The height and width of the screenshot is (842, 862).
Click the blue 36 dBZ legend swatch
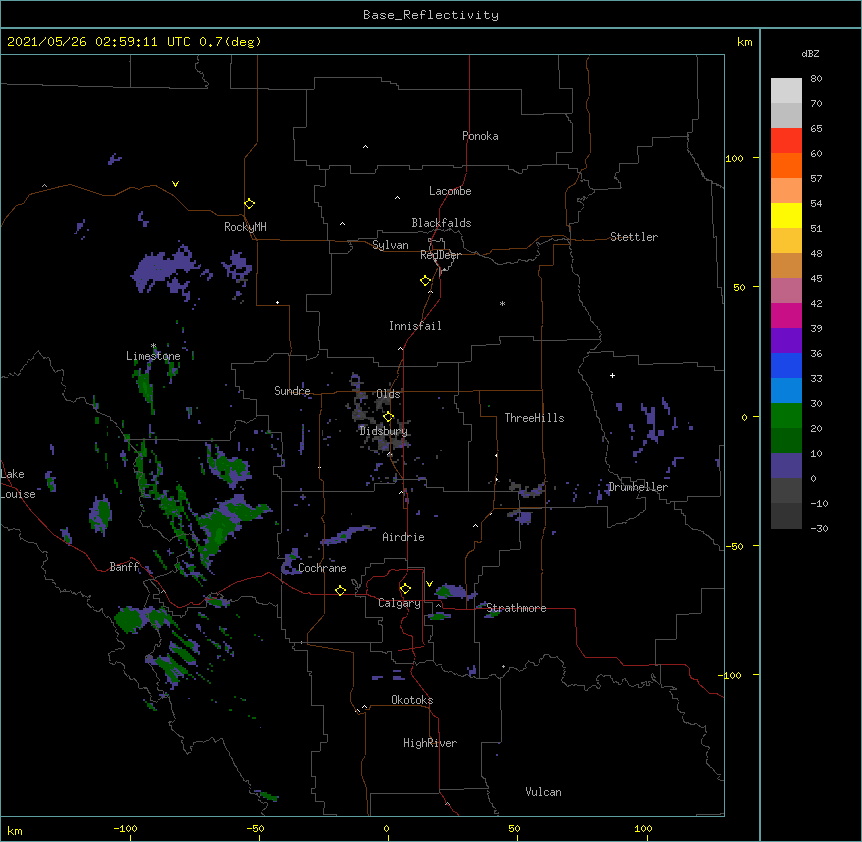[x=786, y=365]
